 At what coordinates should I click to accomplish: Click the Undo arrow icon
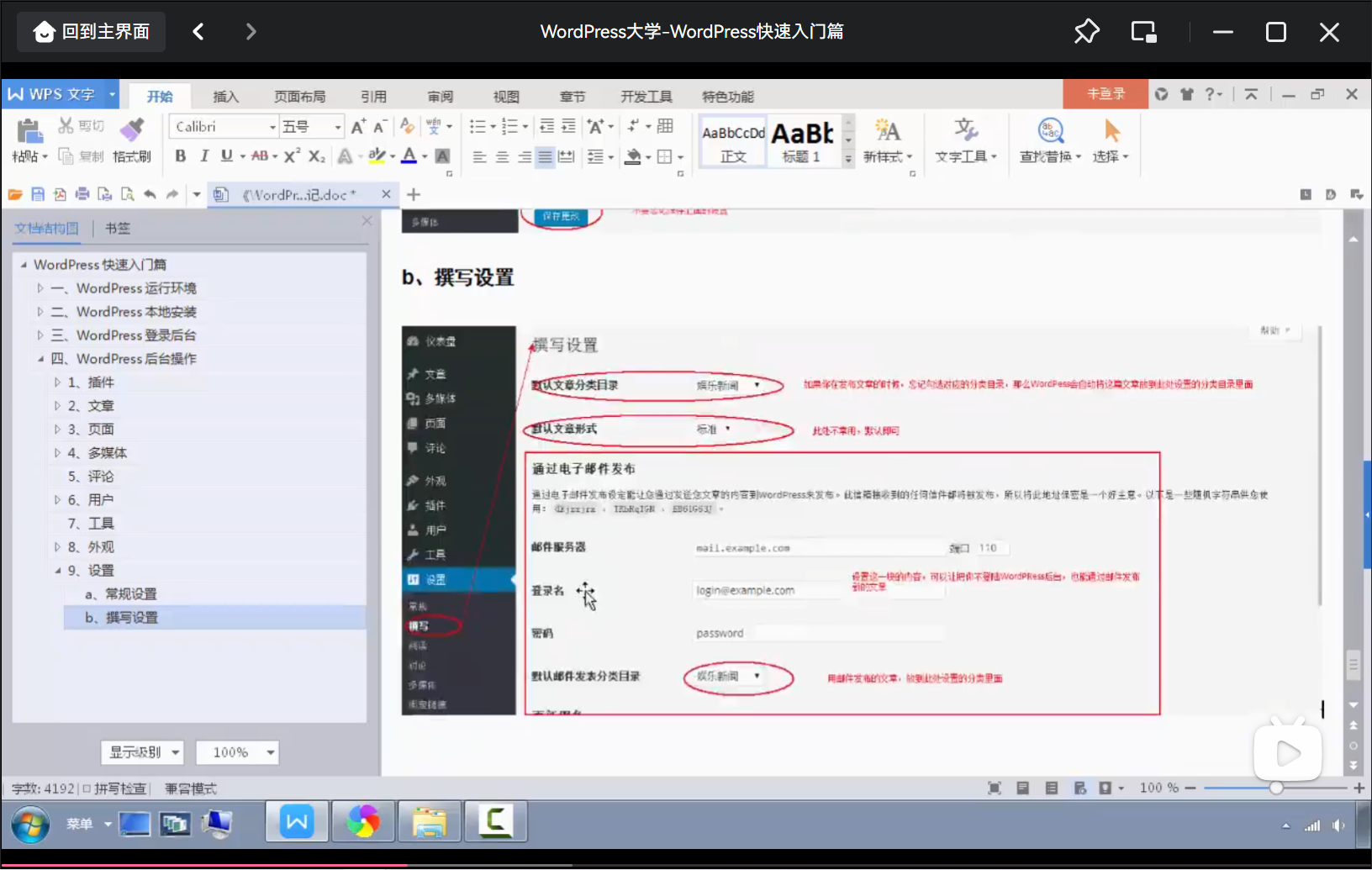click(150, 195)
